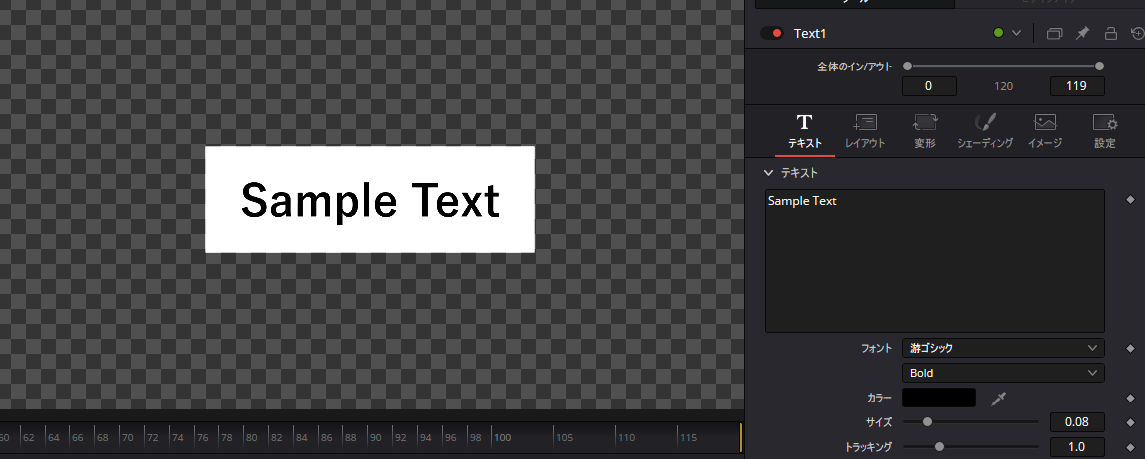Pin the Text1 inspector panel
Screen dimensions: 1145x459
pos(1083,34)
